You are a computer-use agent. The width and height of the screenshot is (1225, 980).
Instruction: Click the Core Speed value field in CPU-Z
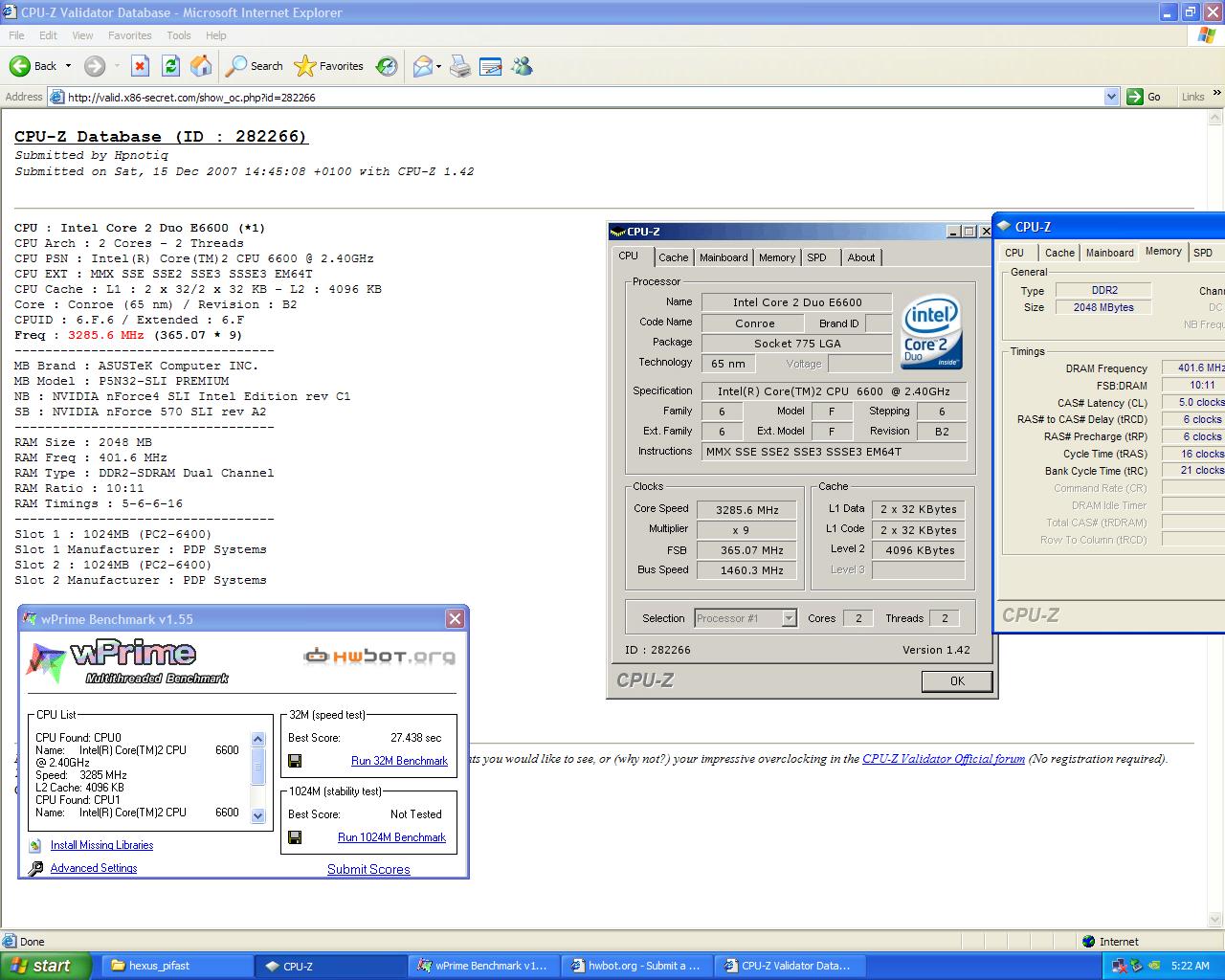[x=748, y=510]
